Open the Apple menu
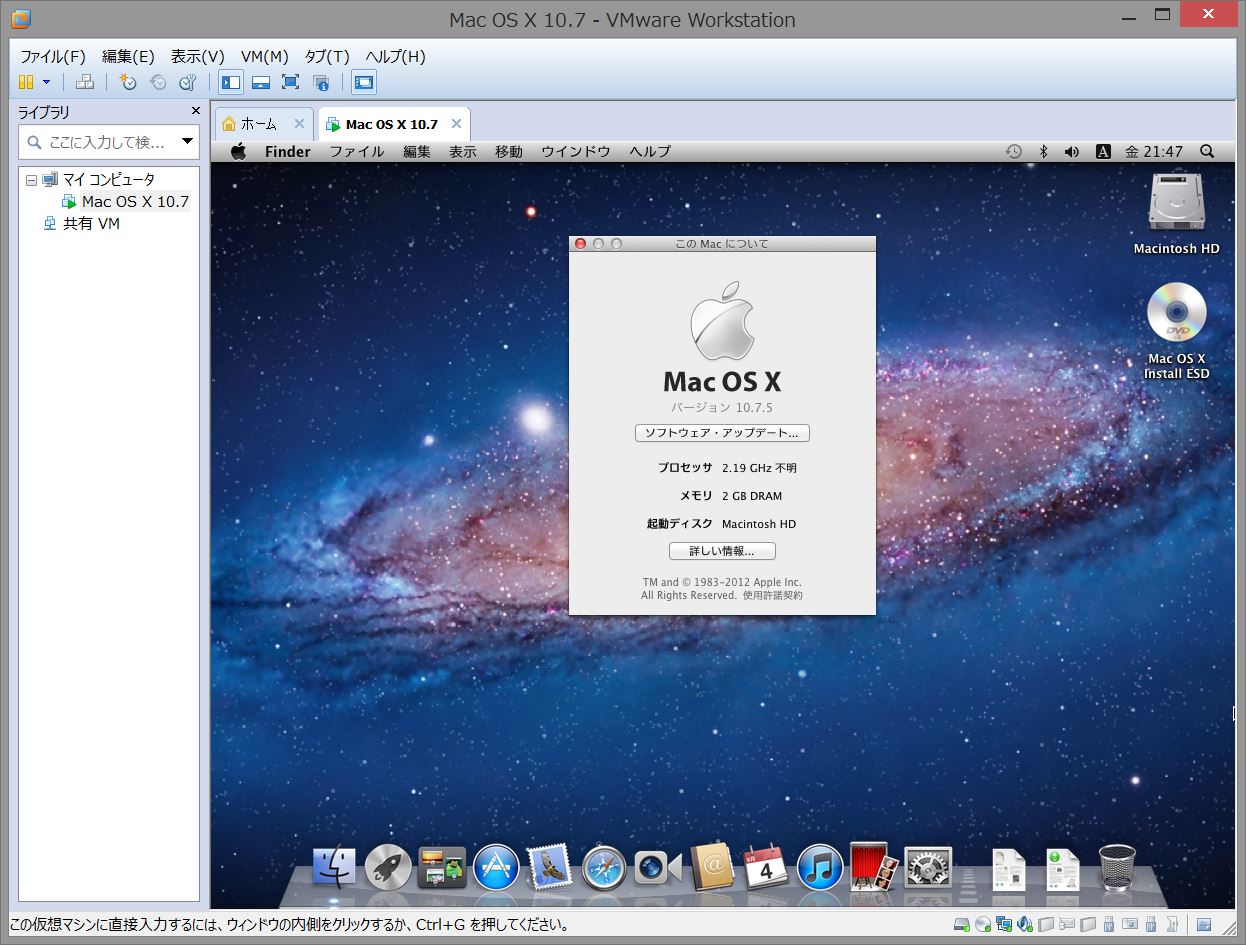The width and height of the screenshot is (1246, 945). click(238, 151)
